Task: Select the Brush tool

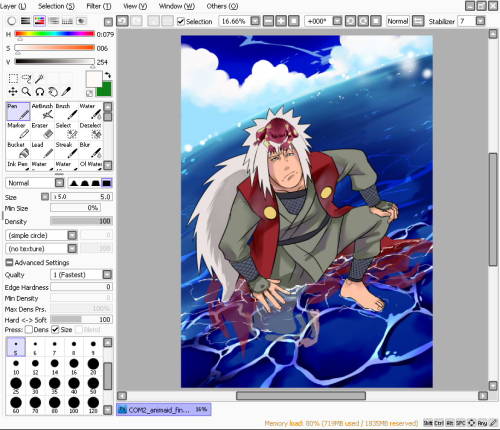Action: point(66,112)
